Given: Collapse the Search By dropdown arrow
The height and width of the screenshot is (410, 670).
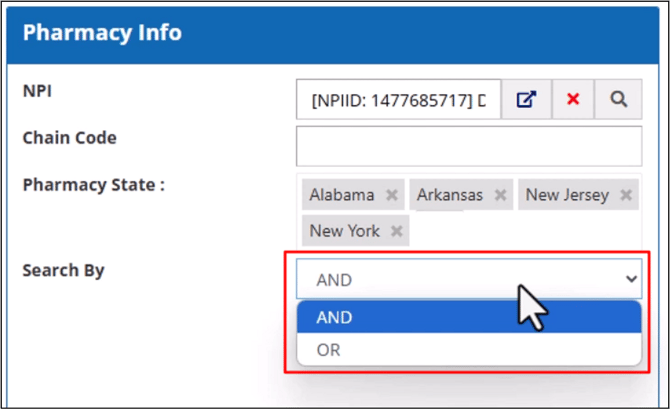Looking at the screenshot, I should [630, 280].
